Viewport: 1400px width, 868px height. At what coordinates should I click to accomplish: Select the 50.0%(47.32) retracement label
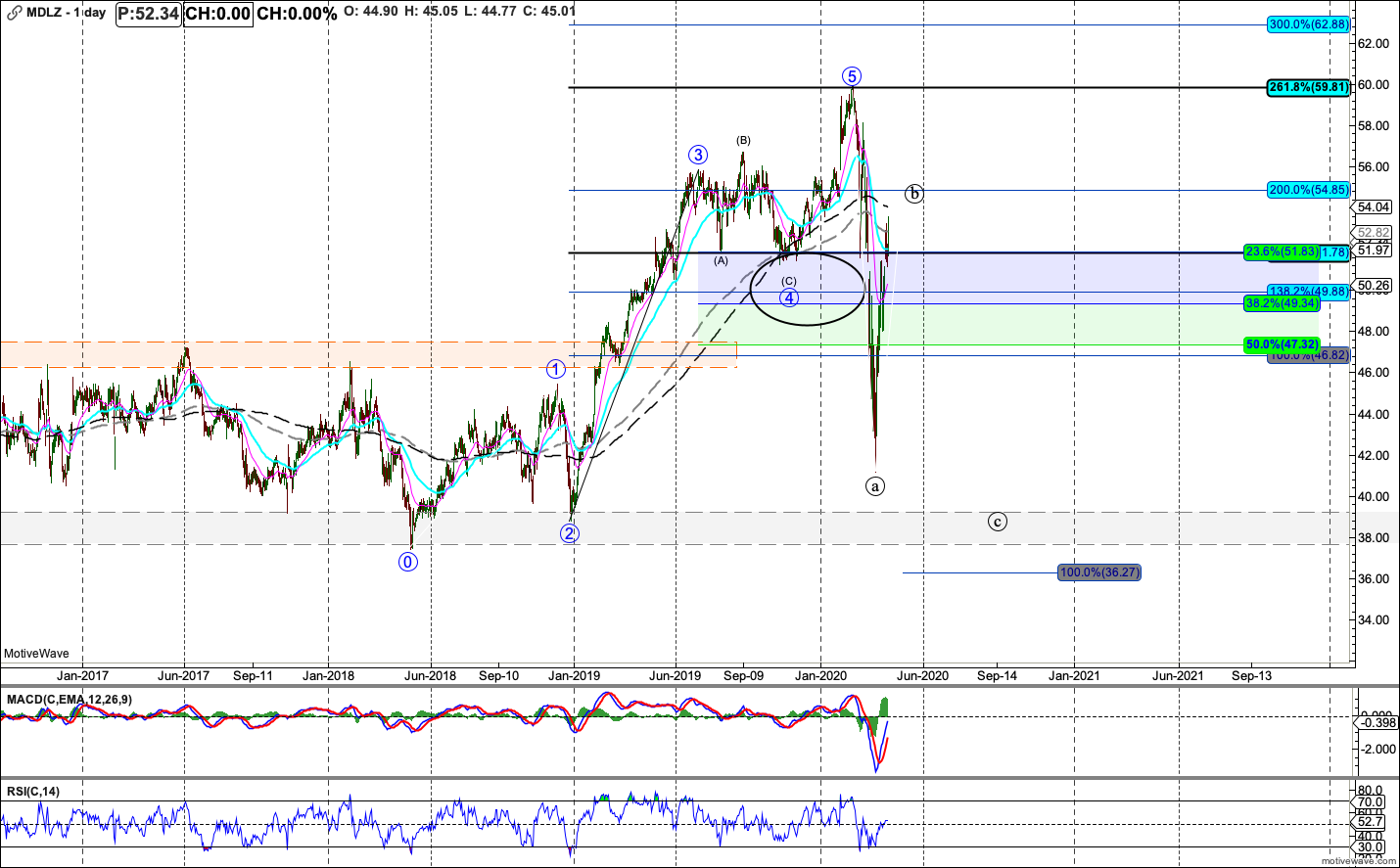[1282, 344]
